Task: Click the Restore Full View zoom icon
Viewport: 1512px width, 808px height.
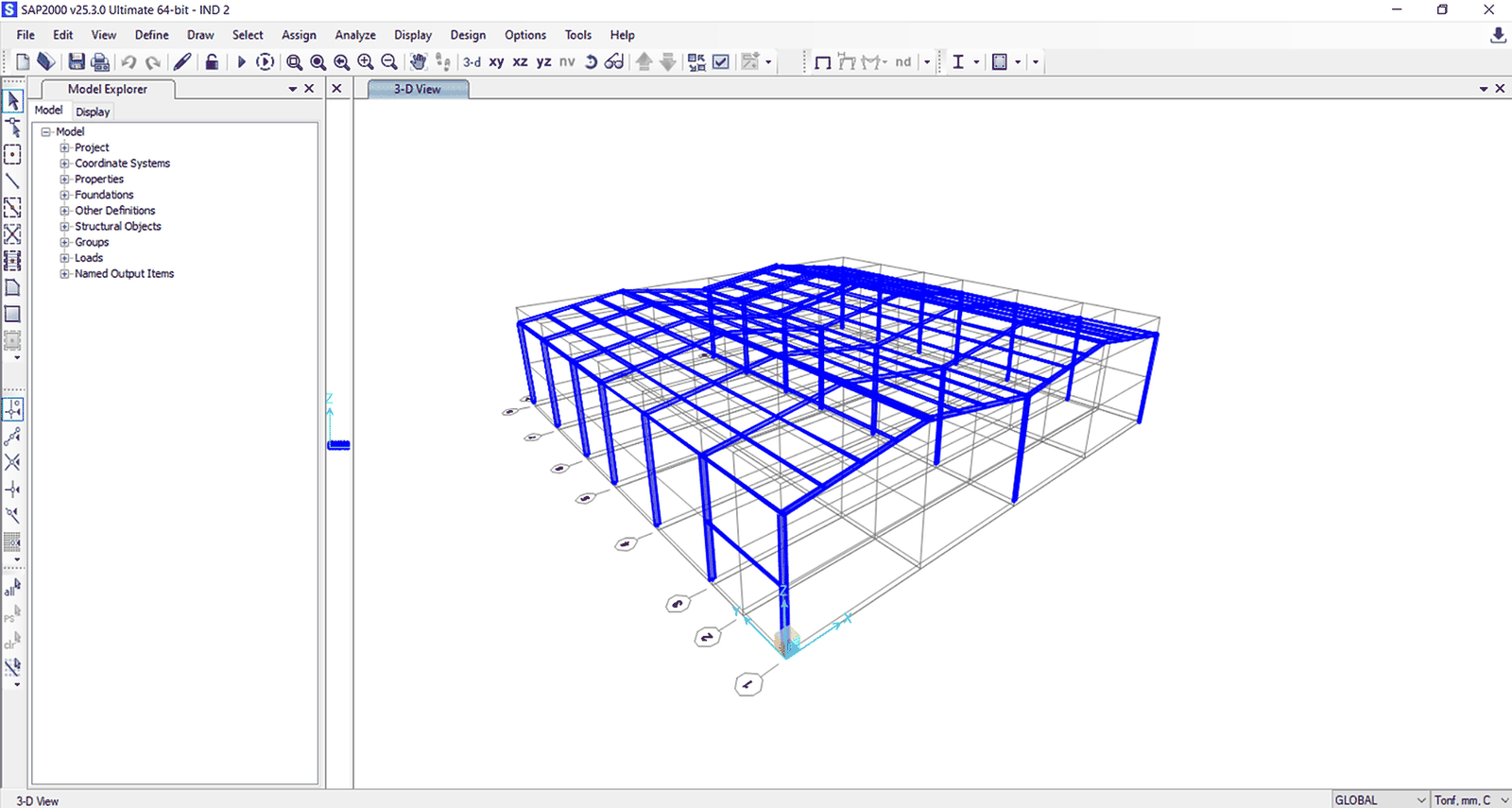Action: pyautogui.click(x=318, y=61)
